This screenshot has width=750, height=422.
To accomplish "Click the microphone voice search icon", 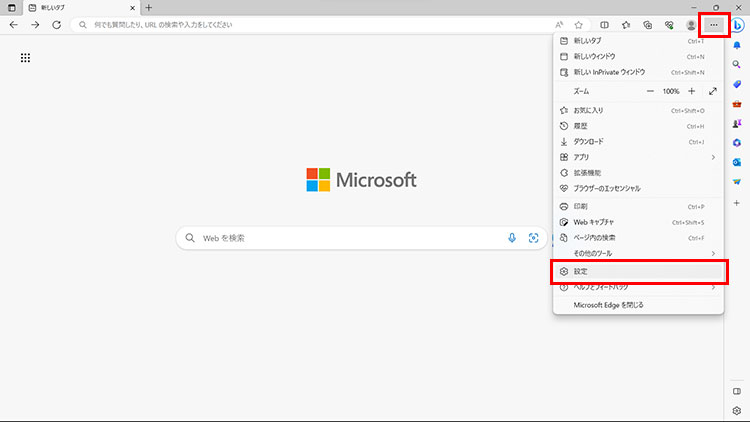I will [512, 238].
